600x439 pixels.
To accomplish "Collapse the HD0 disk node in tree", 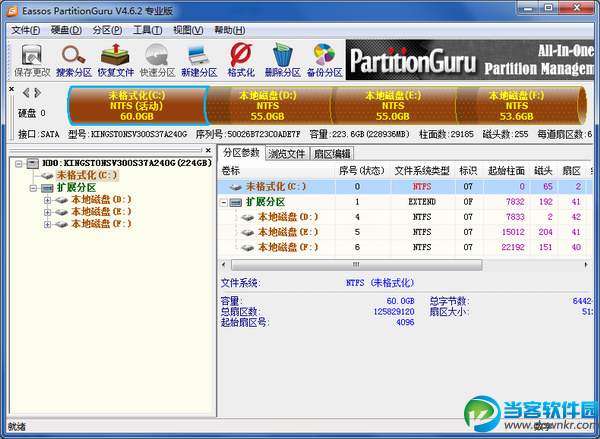I will click(18, 164).
